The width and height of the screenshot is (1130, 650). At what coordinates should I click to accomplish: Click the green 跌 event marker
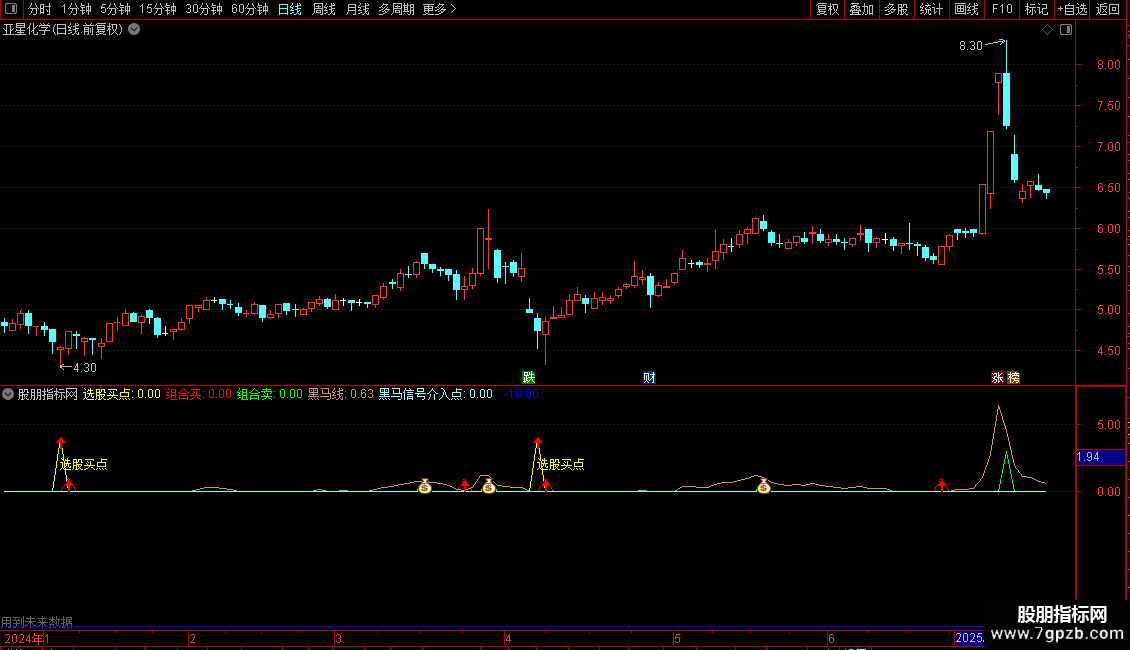529,378
